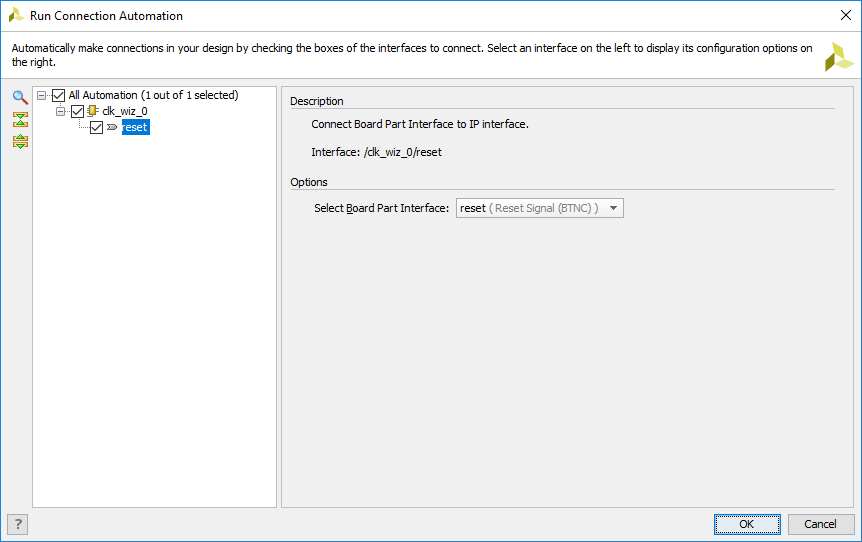Click the Vivado logo in title bar

tap(16, 15)
